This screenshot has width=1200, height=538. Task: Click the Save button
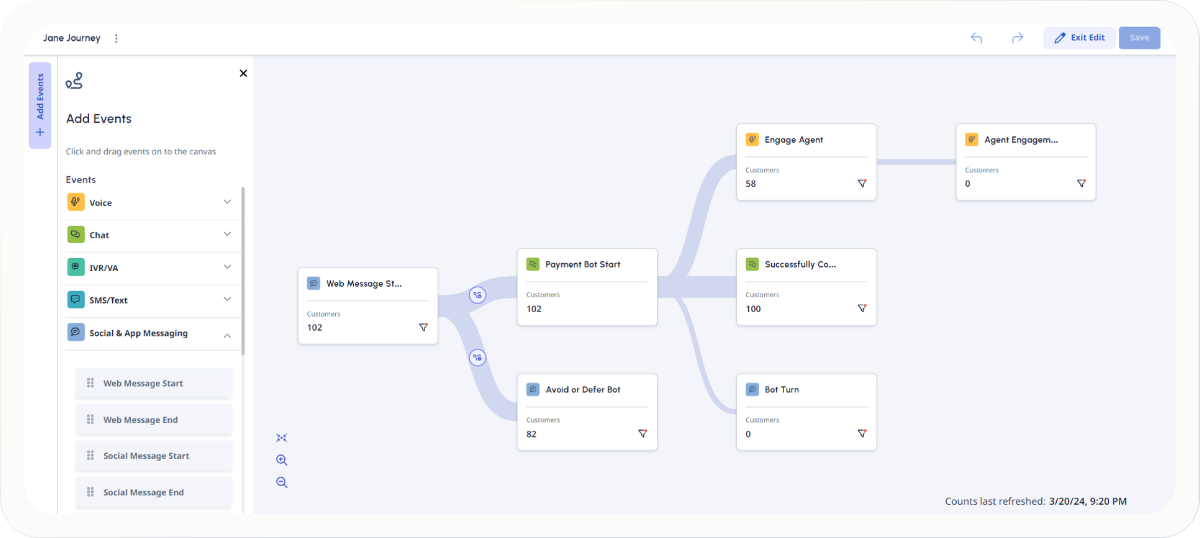pyautogui.click(x=1139, y=38)
